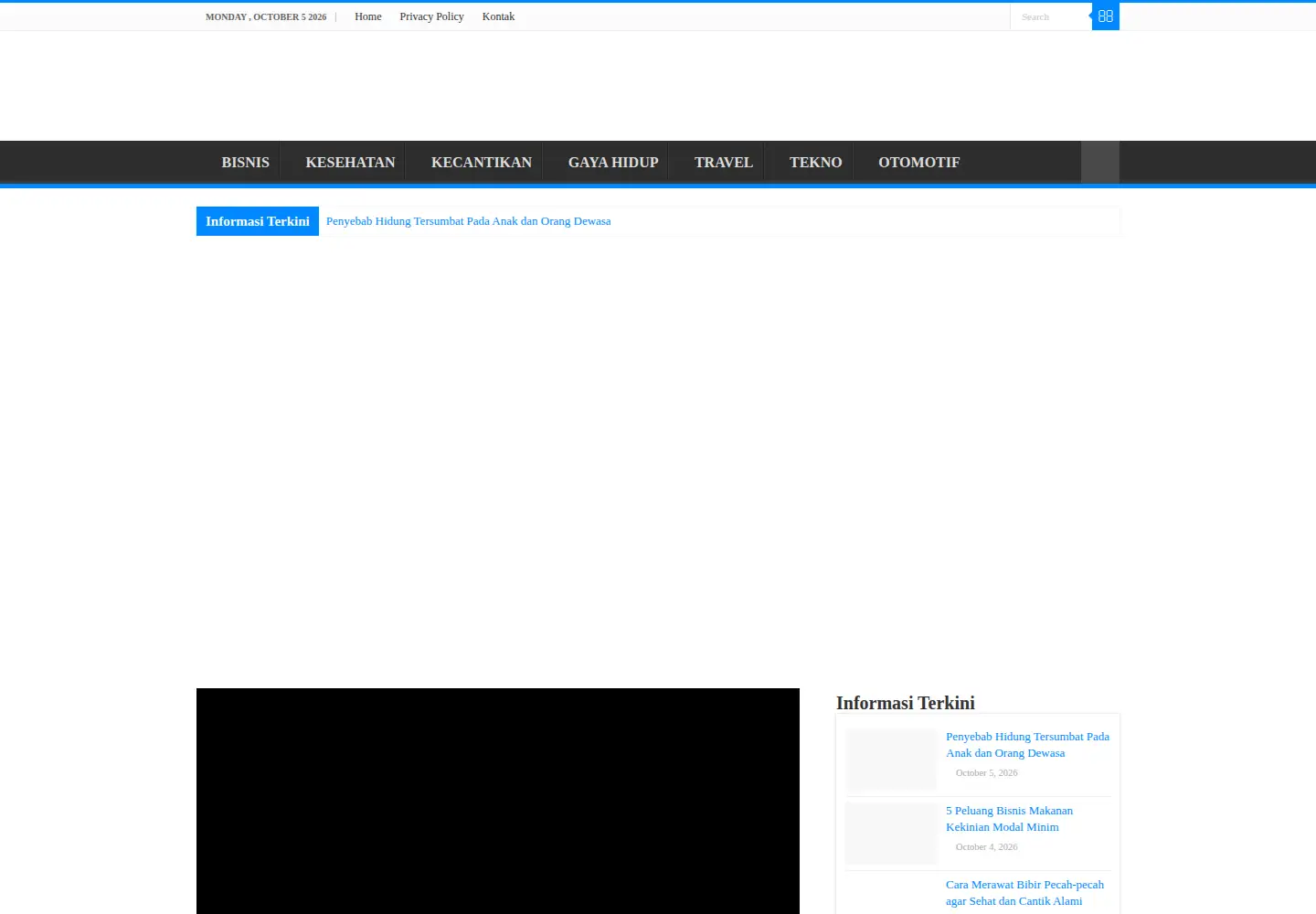Click thumbnail beside sidebar Penyebab Hidung Tersumbat post
This screenshot has height=914, width=1316.
tap(891, 760)
